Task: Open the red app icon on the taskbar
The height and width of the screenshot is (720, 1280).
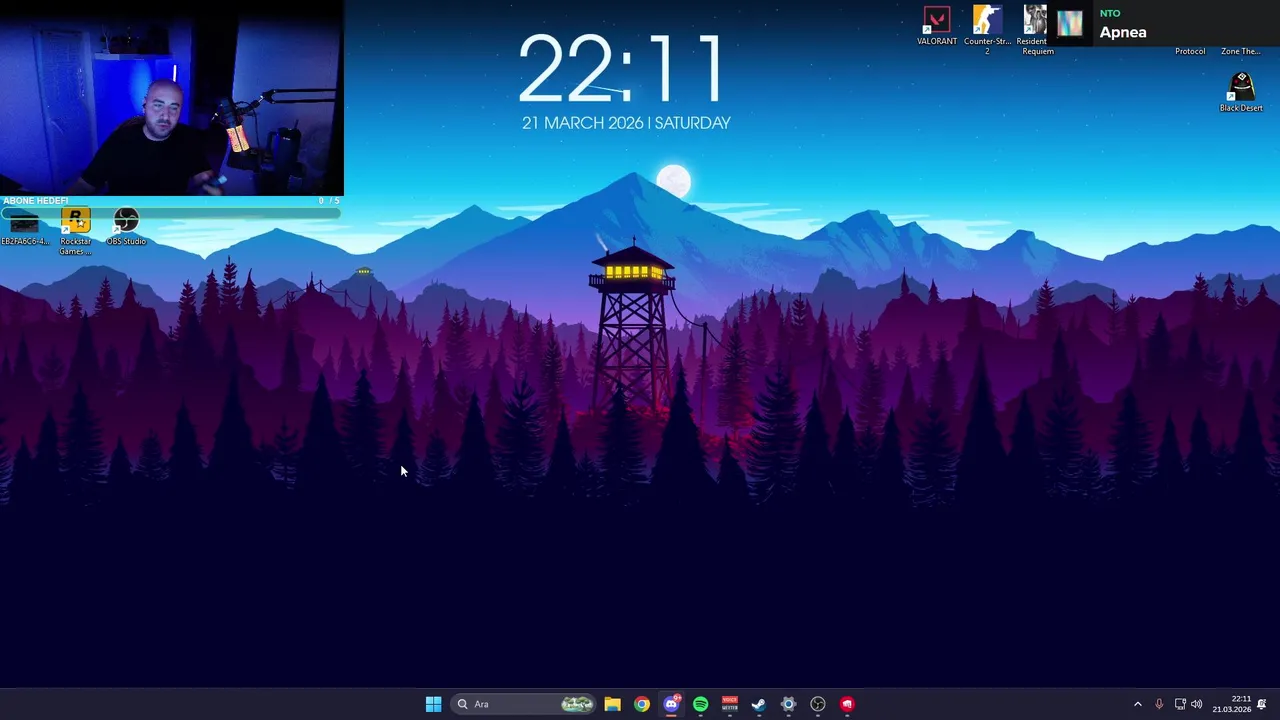Action: 847,704
